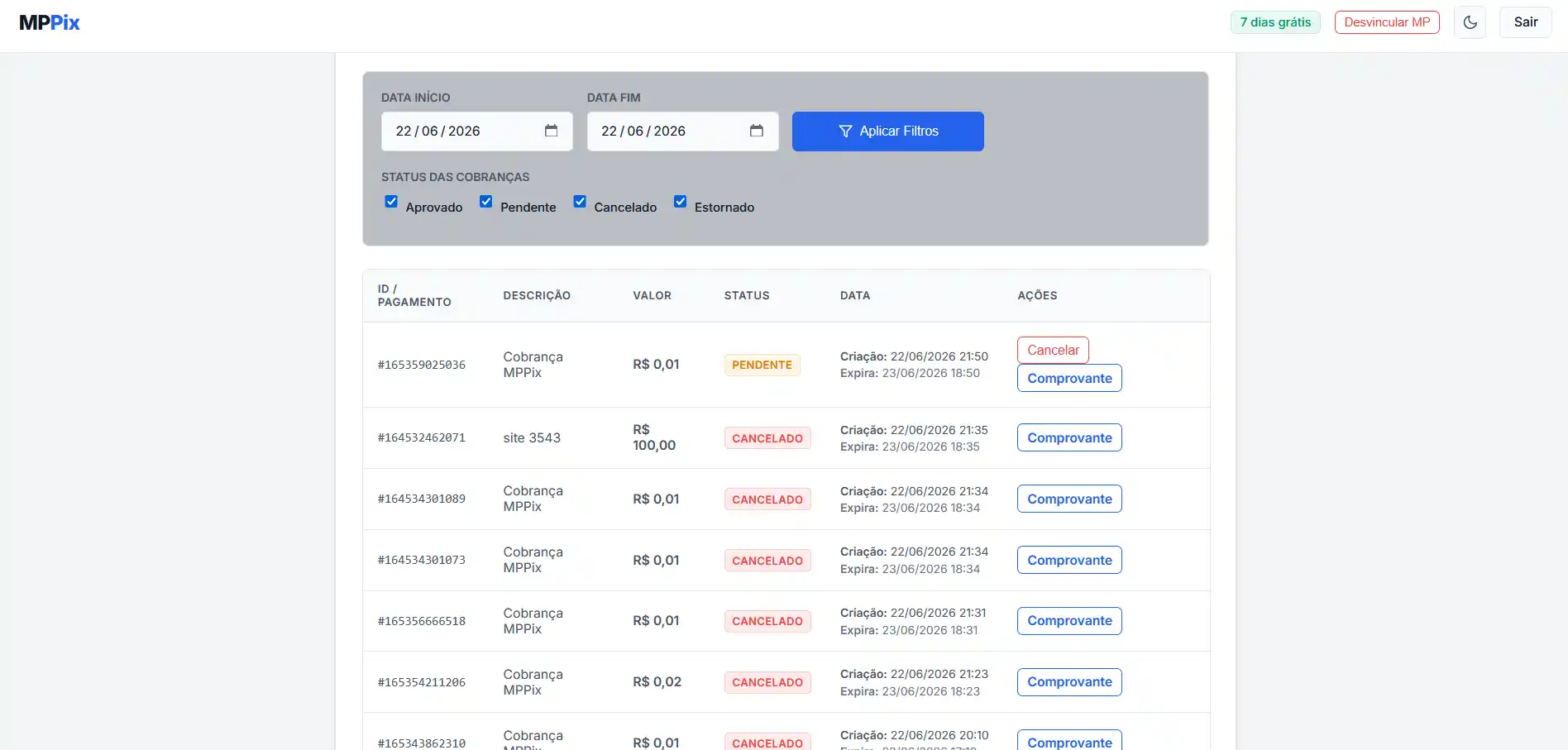Click CANCELADO badge of payment #165356666518
1568x750 pixels.
[x=767, y=621]
